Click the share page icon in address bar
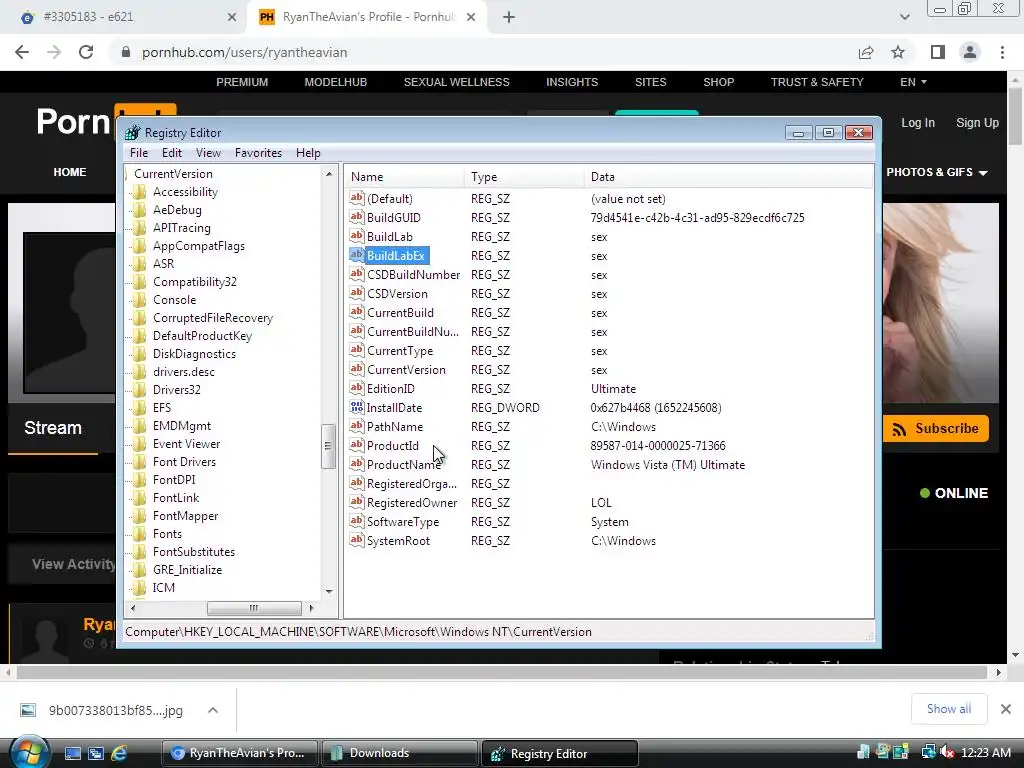The width and height of the screenshot is (1024, 768). [866, 52]
